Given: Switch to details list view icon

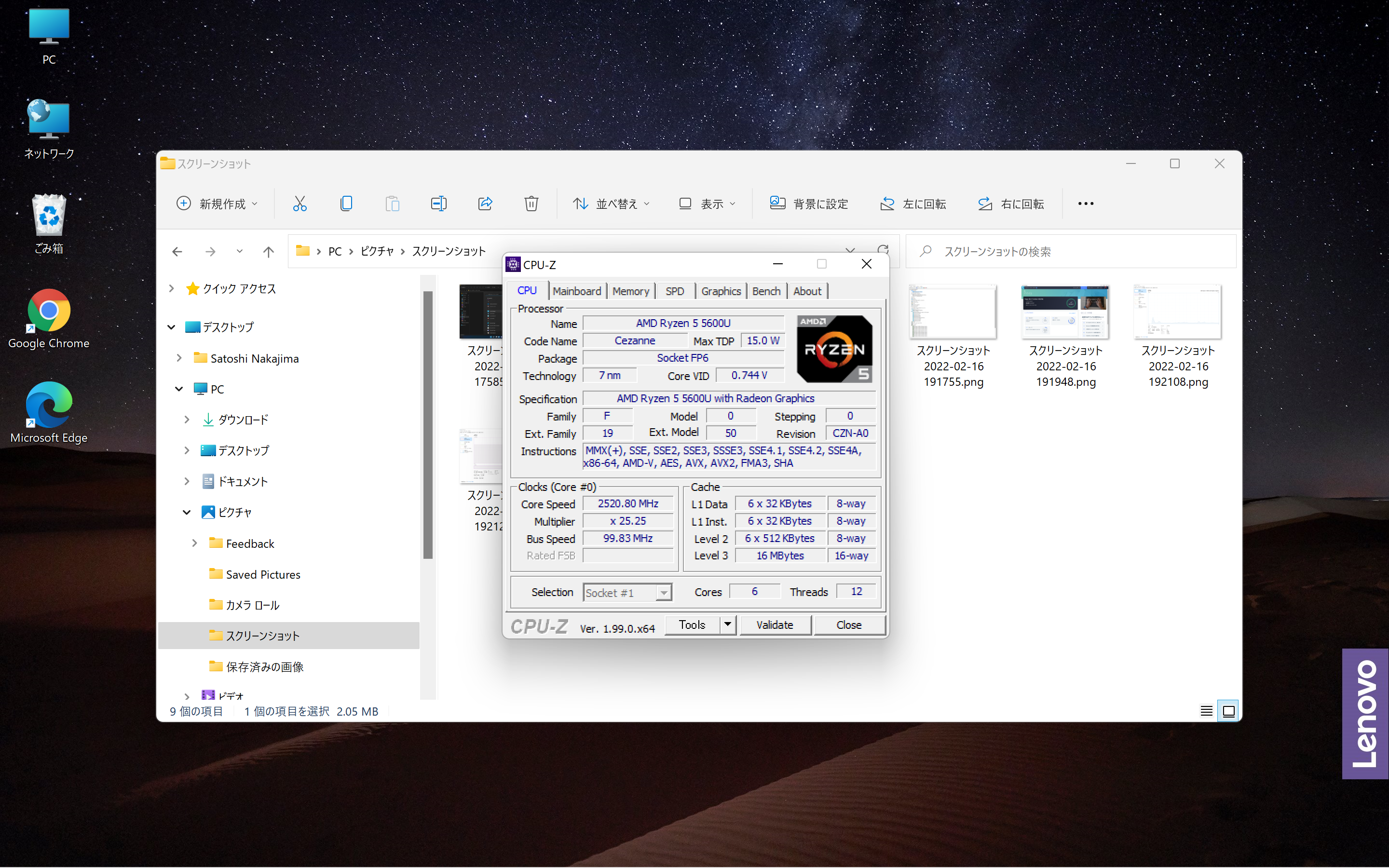Looking at the screenshot, I should [x=1207, y=711].
